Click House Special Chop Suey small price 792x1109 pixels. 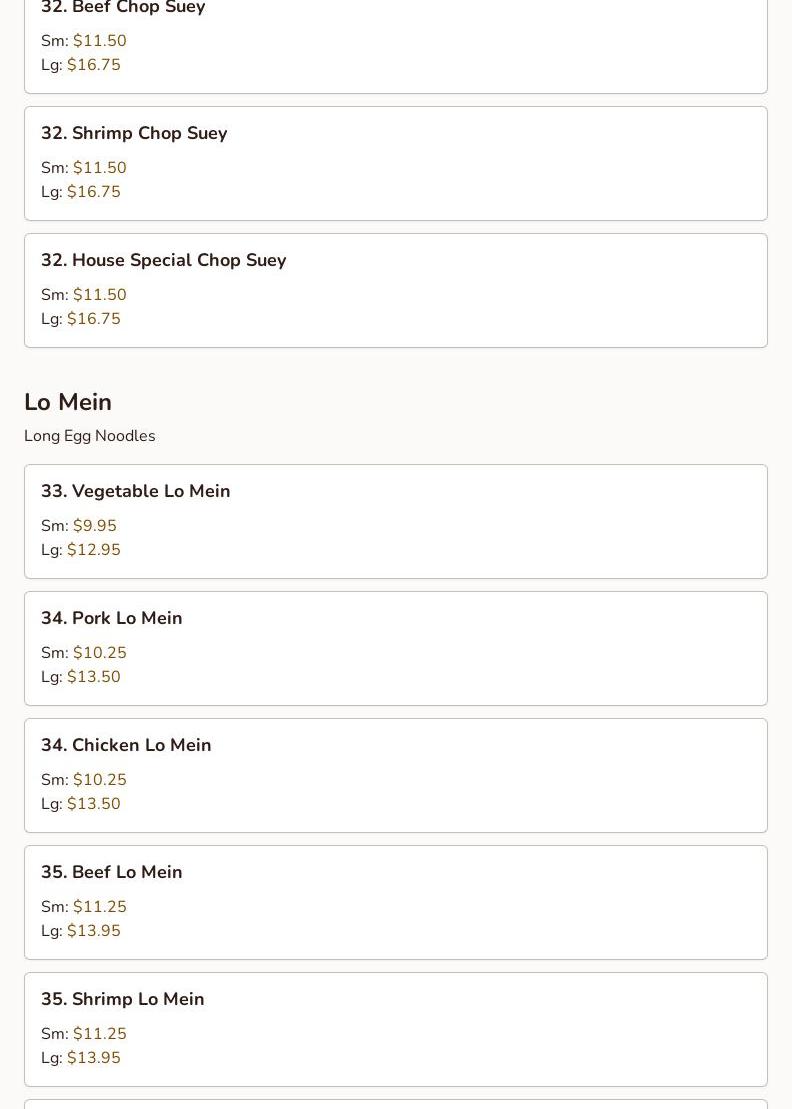(x=100, y=295)
